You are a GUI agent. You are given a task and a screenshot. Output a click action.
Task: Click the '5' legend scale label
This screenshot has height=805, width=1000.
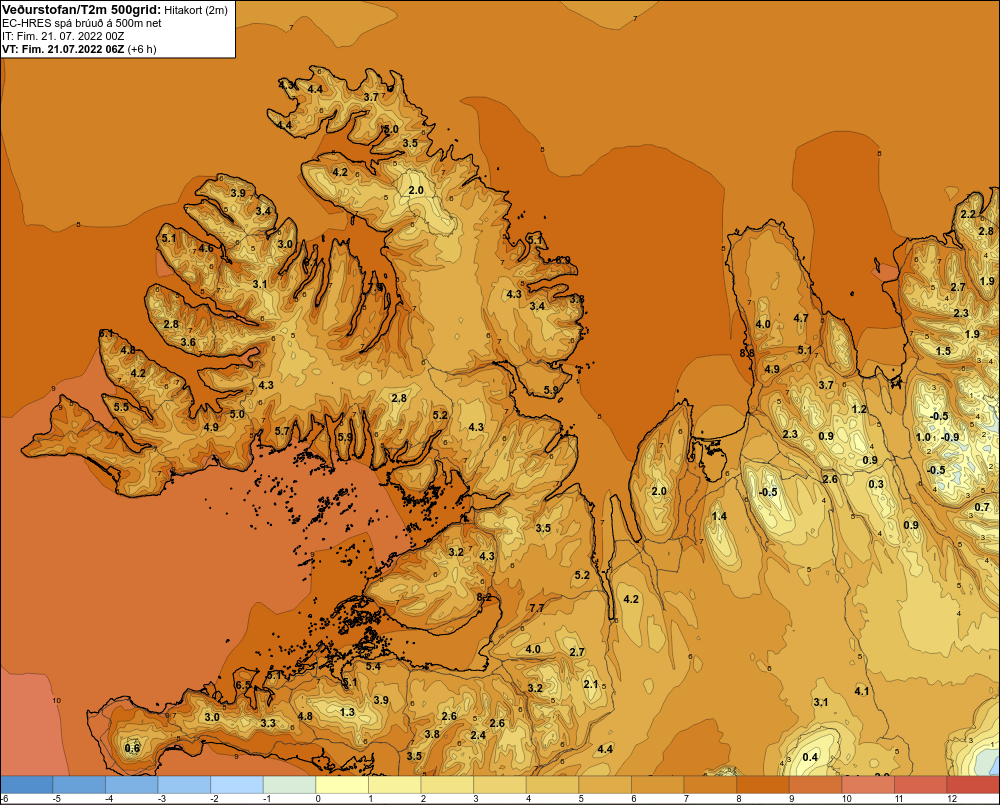(x=581, y=799)
